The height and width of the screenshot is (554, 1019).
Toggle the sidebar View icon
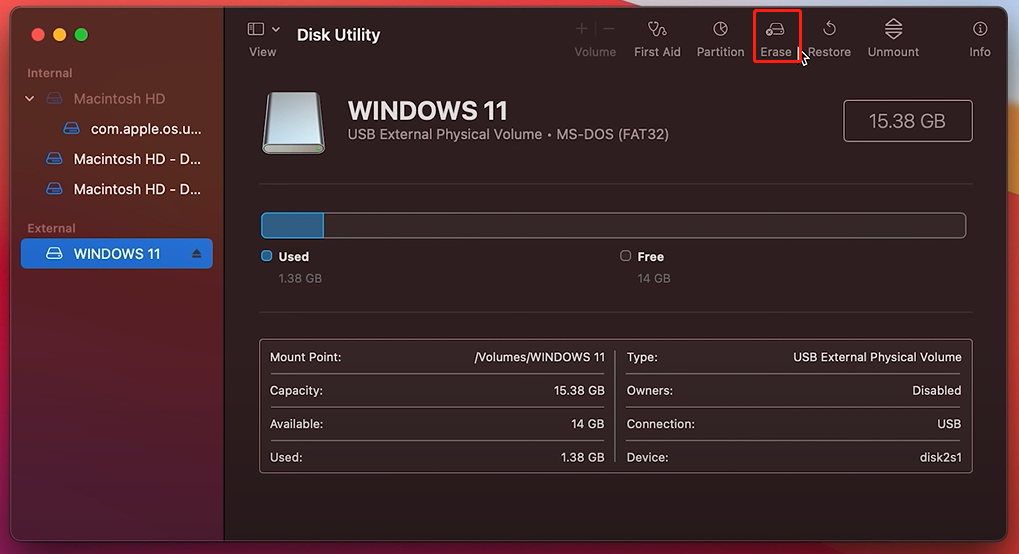(x=255, y=29)
